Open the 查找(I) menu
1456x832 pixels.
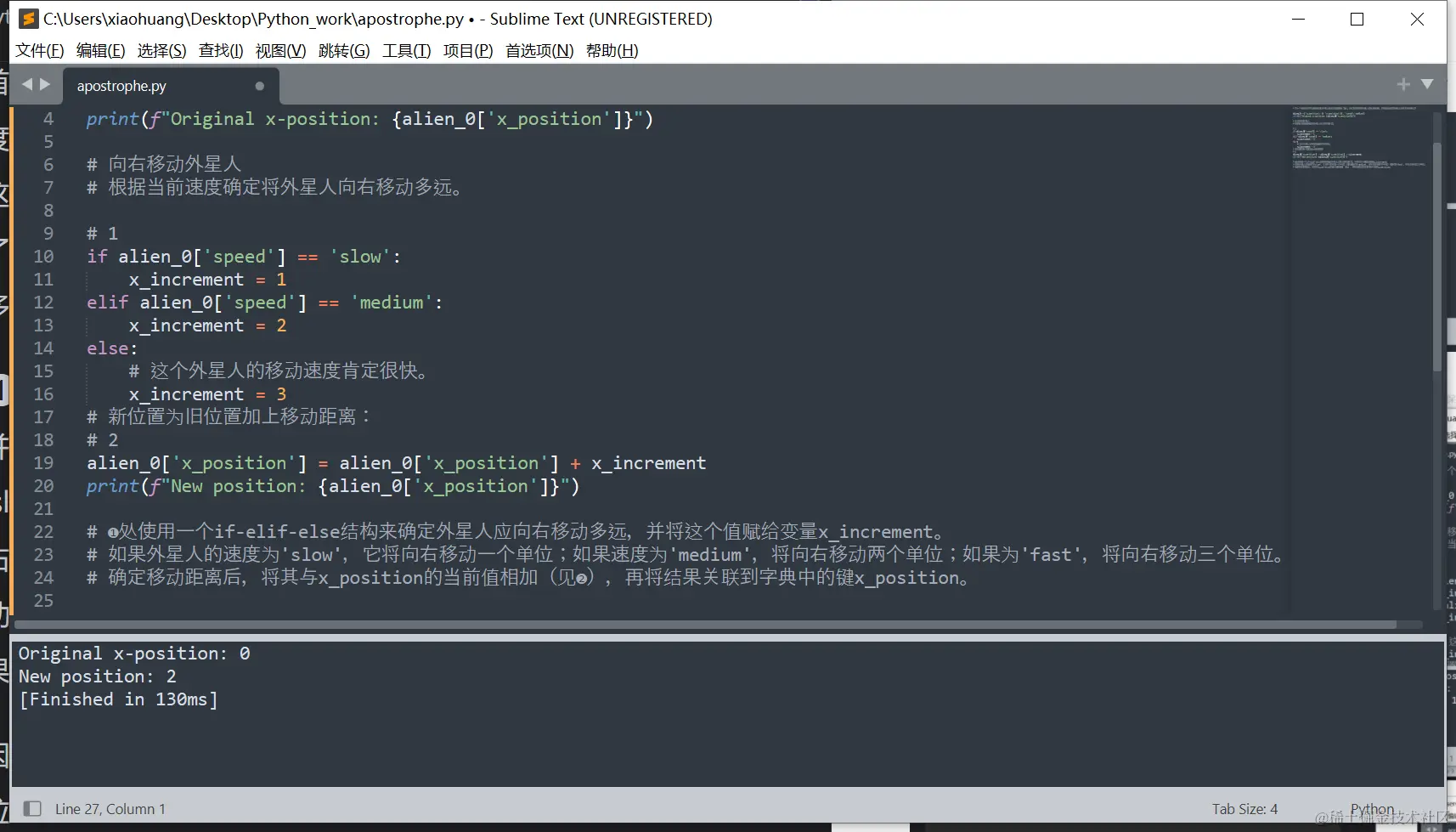[221, 50]
